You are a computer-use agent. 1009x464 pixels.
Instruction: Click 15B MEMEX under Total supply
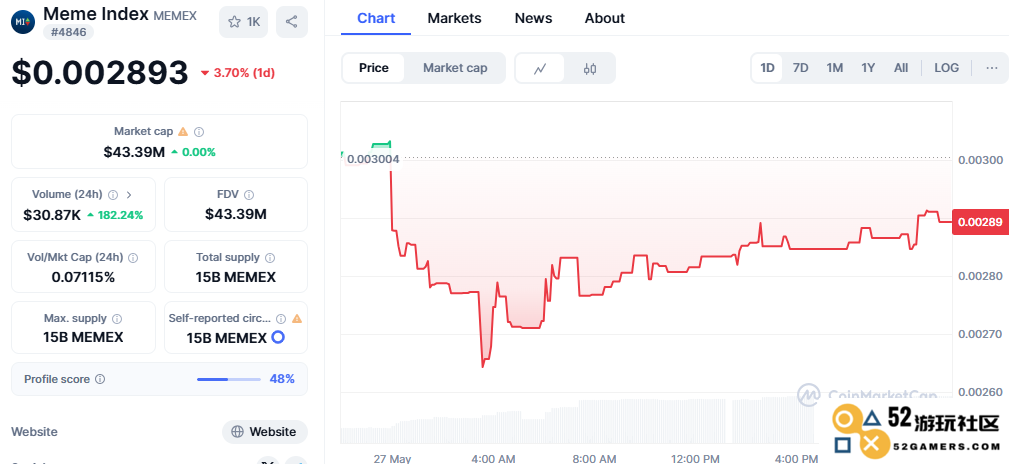(236, 277)
